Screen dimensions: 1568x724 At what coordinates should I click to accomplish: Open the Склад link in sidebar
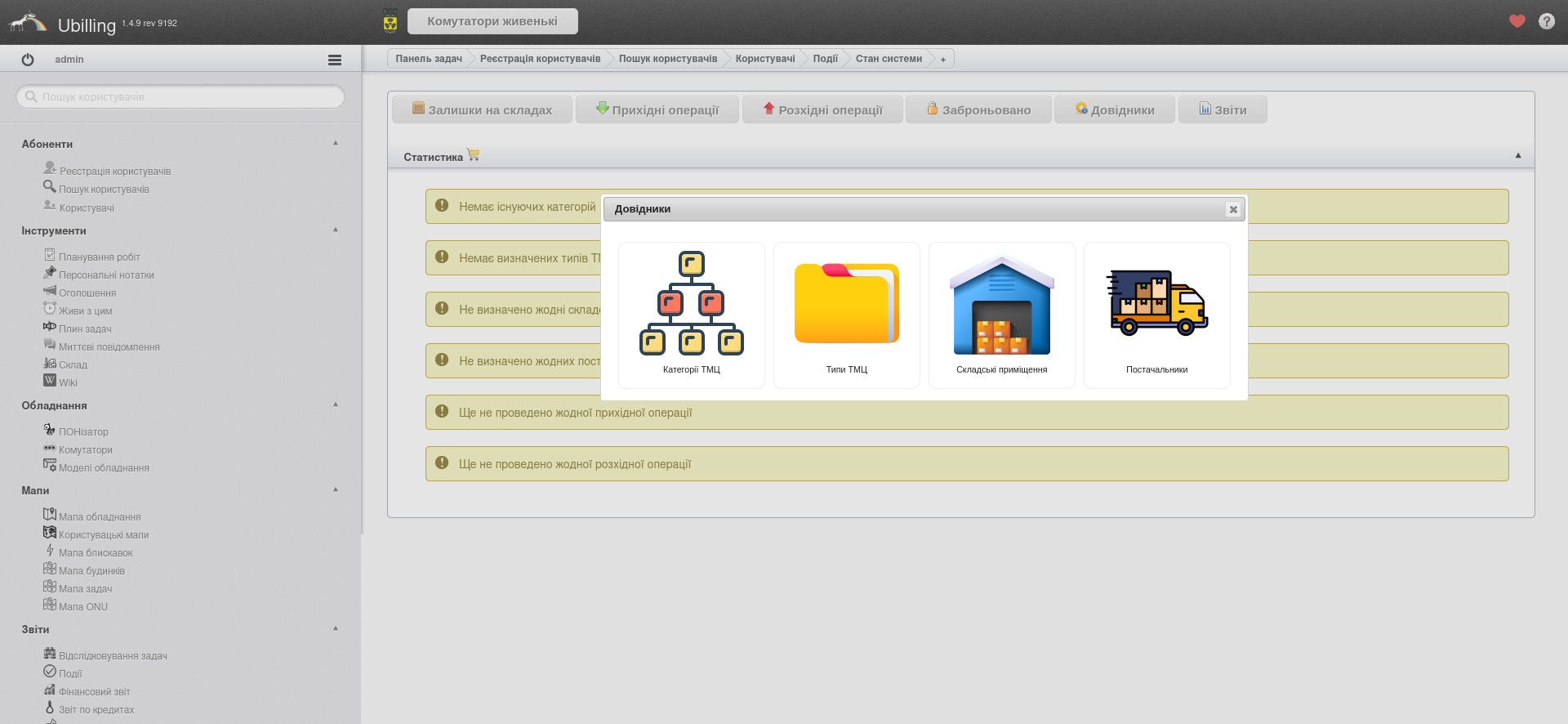73,364
